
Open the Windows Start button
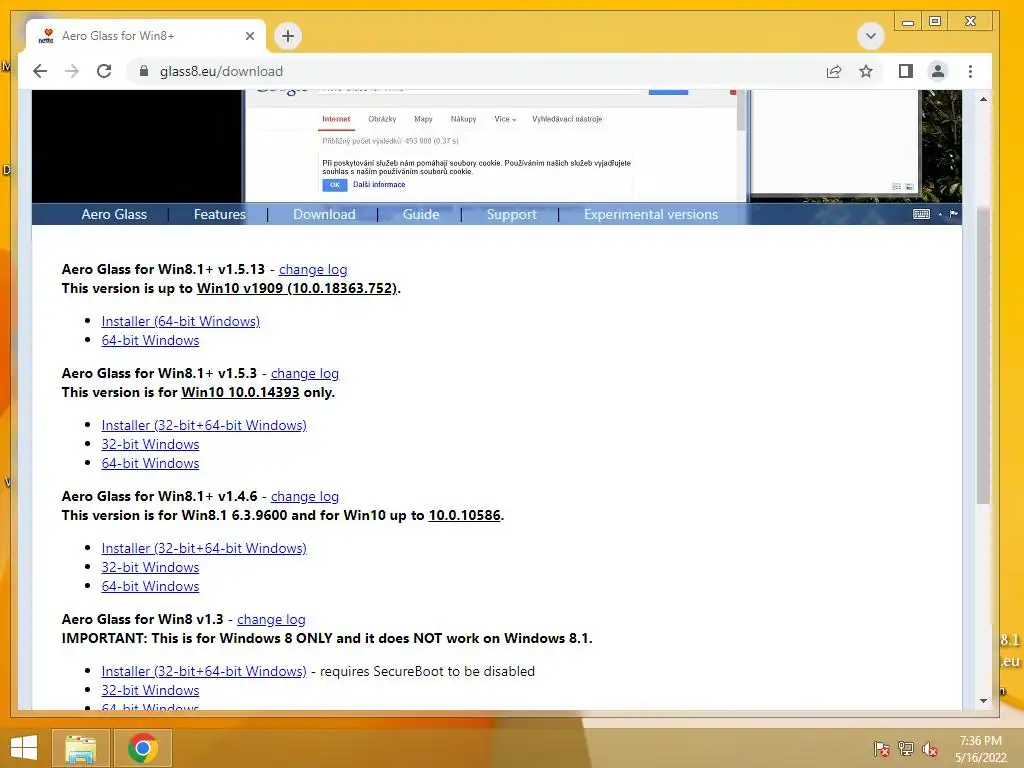click(24, 748)
